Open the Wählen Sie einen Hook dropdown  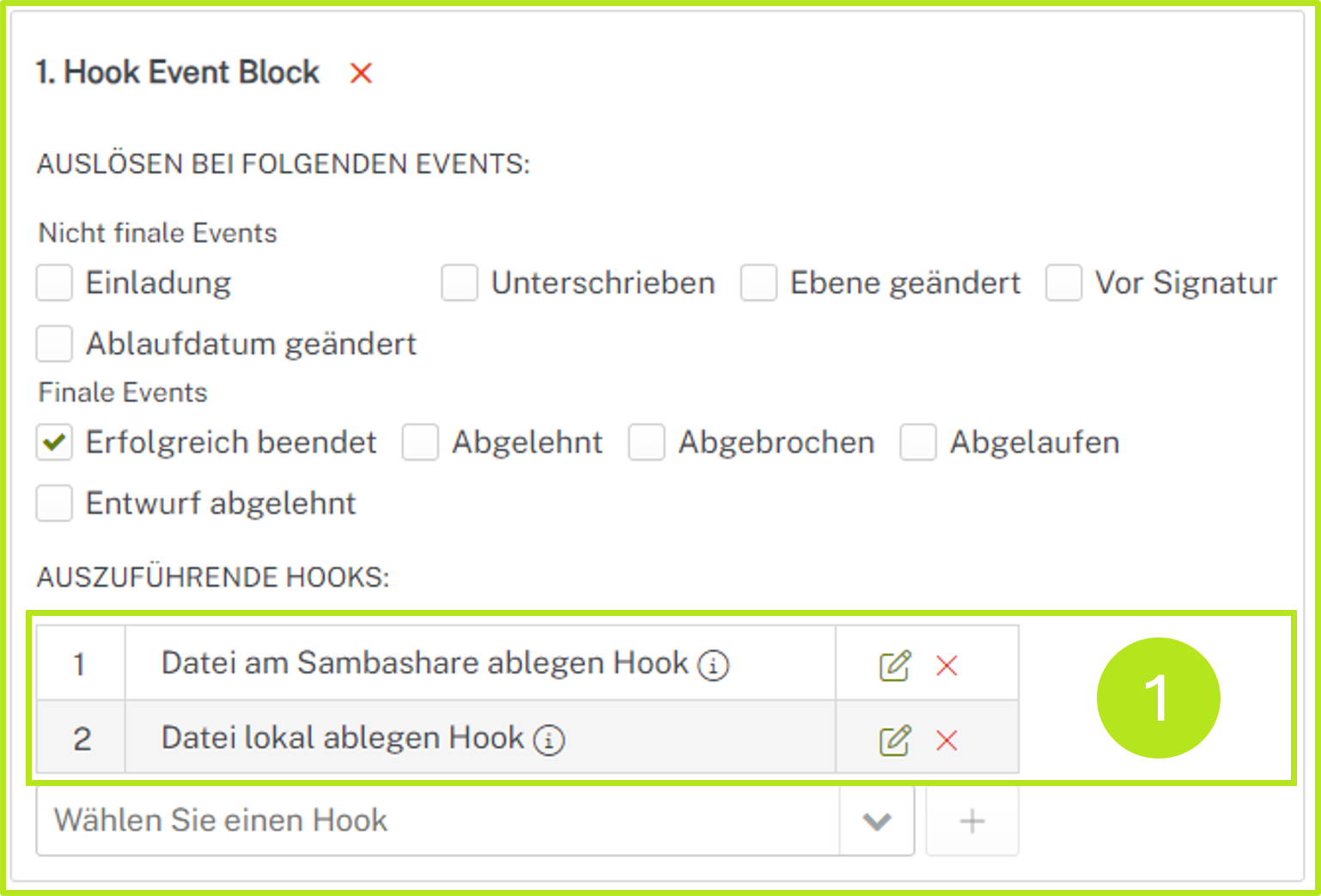876,821
